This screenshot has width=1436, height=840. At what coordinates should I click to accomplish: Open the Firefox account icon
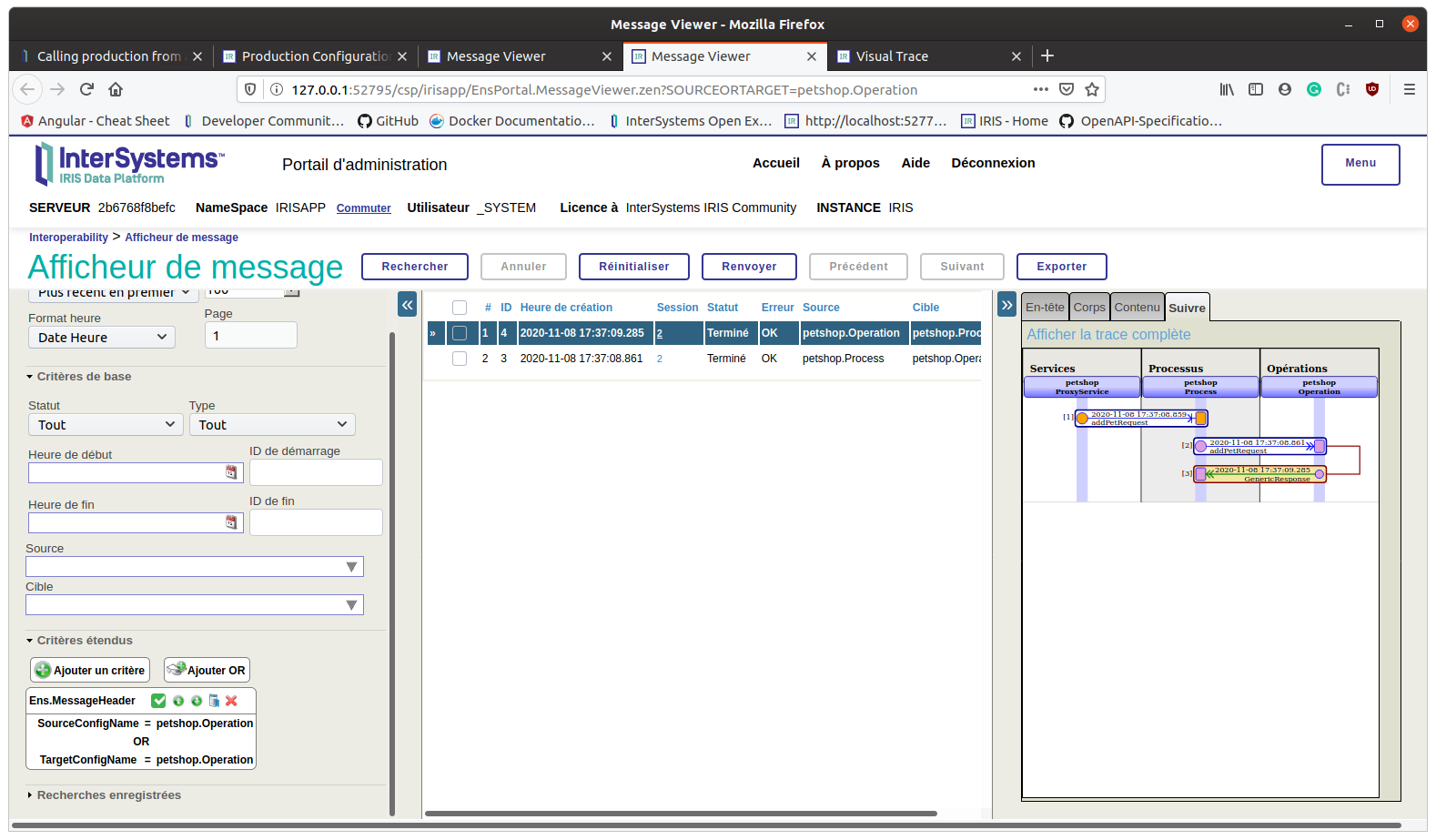(x=1285, y=89)
